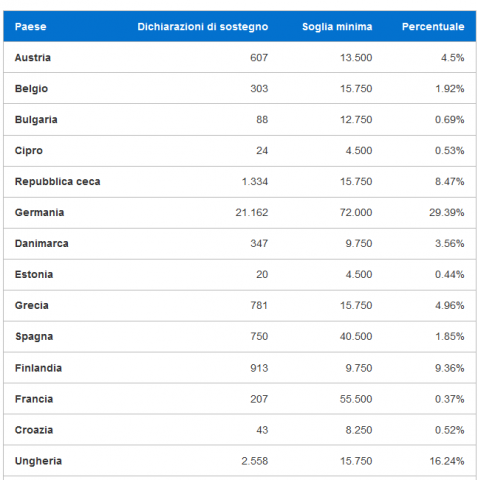The width and height of the screenshot is (478, 480).
Task: Select the Belgio country cell
Action: 31,89
